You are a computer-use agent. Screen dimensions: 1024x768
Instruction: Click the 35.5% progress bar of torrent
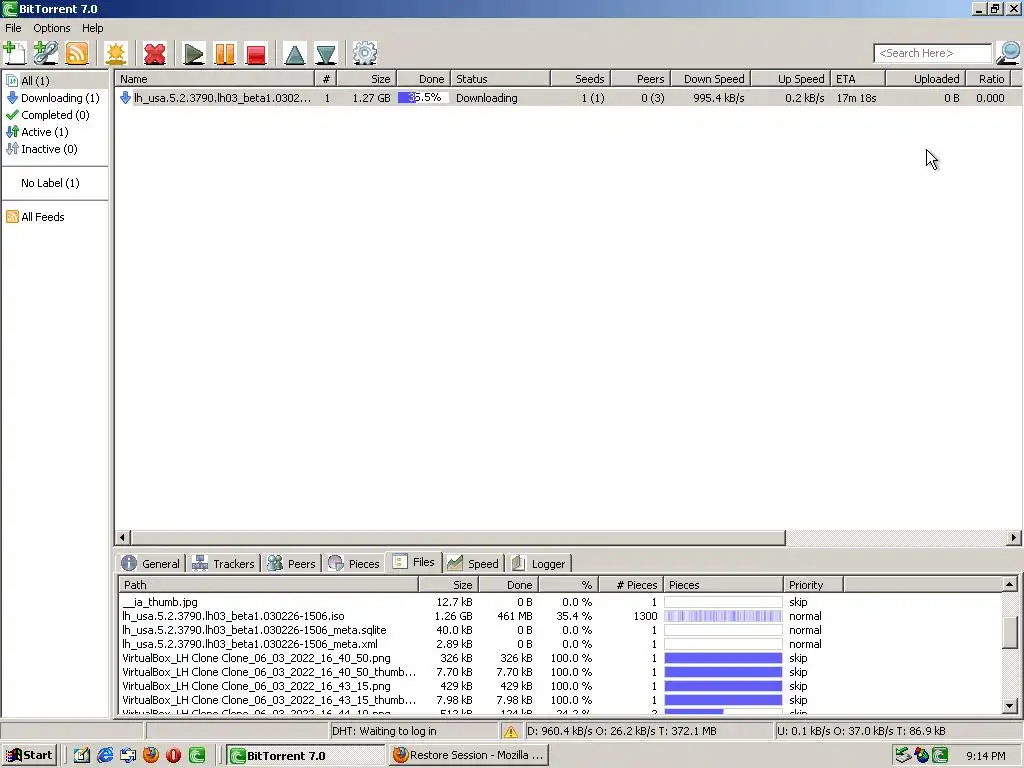[423, 98]
